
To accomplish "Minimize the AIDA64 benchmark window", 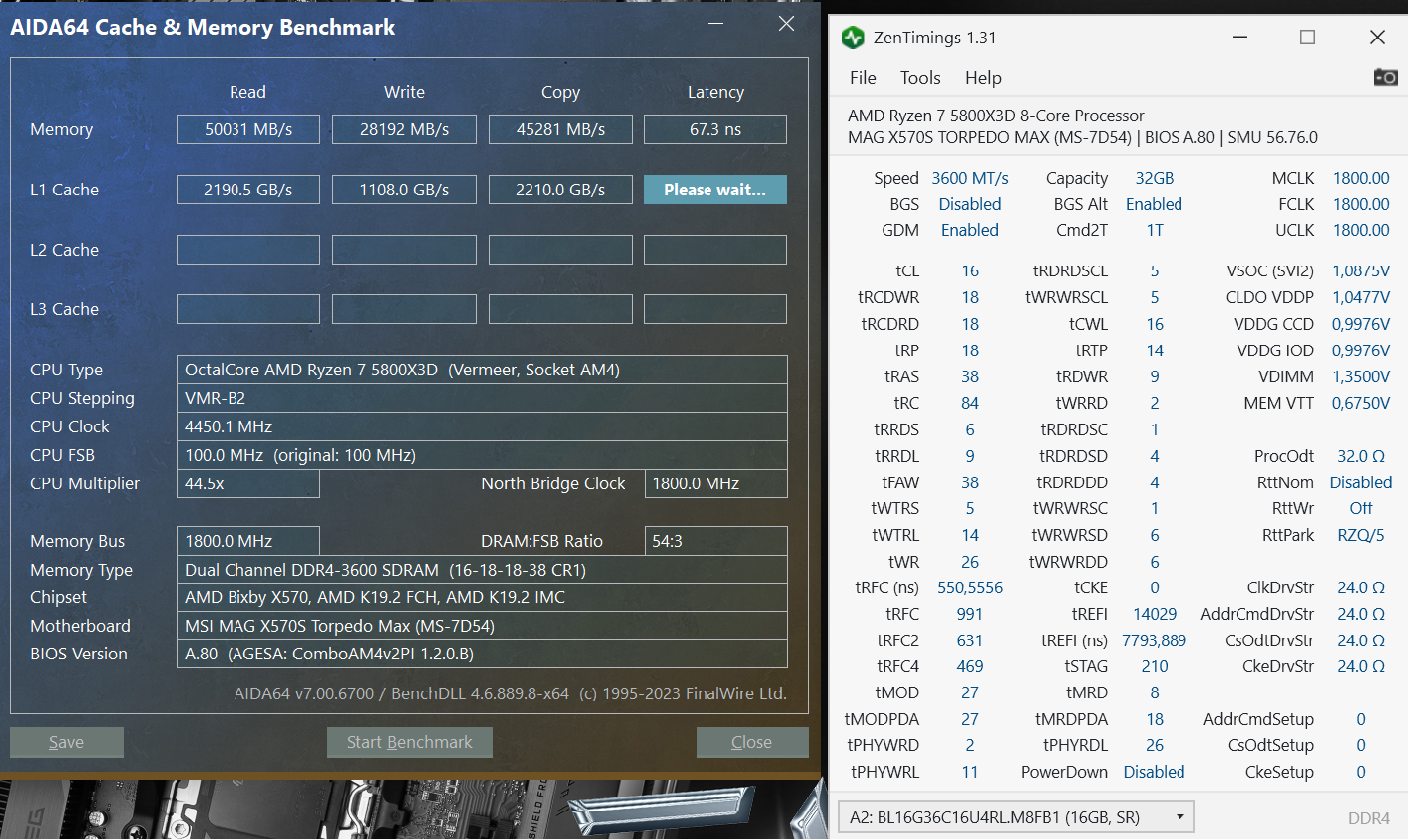I will pos(715,24).
